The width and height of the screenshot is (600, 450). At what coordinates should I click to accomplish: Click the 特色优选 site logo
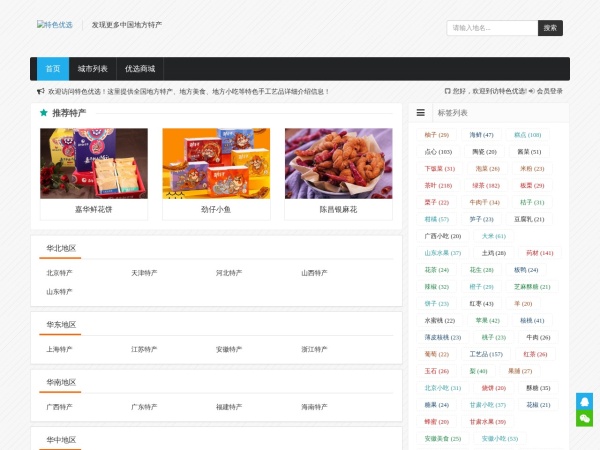[x=54, y=24]
